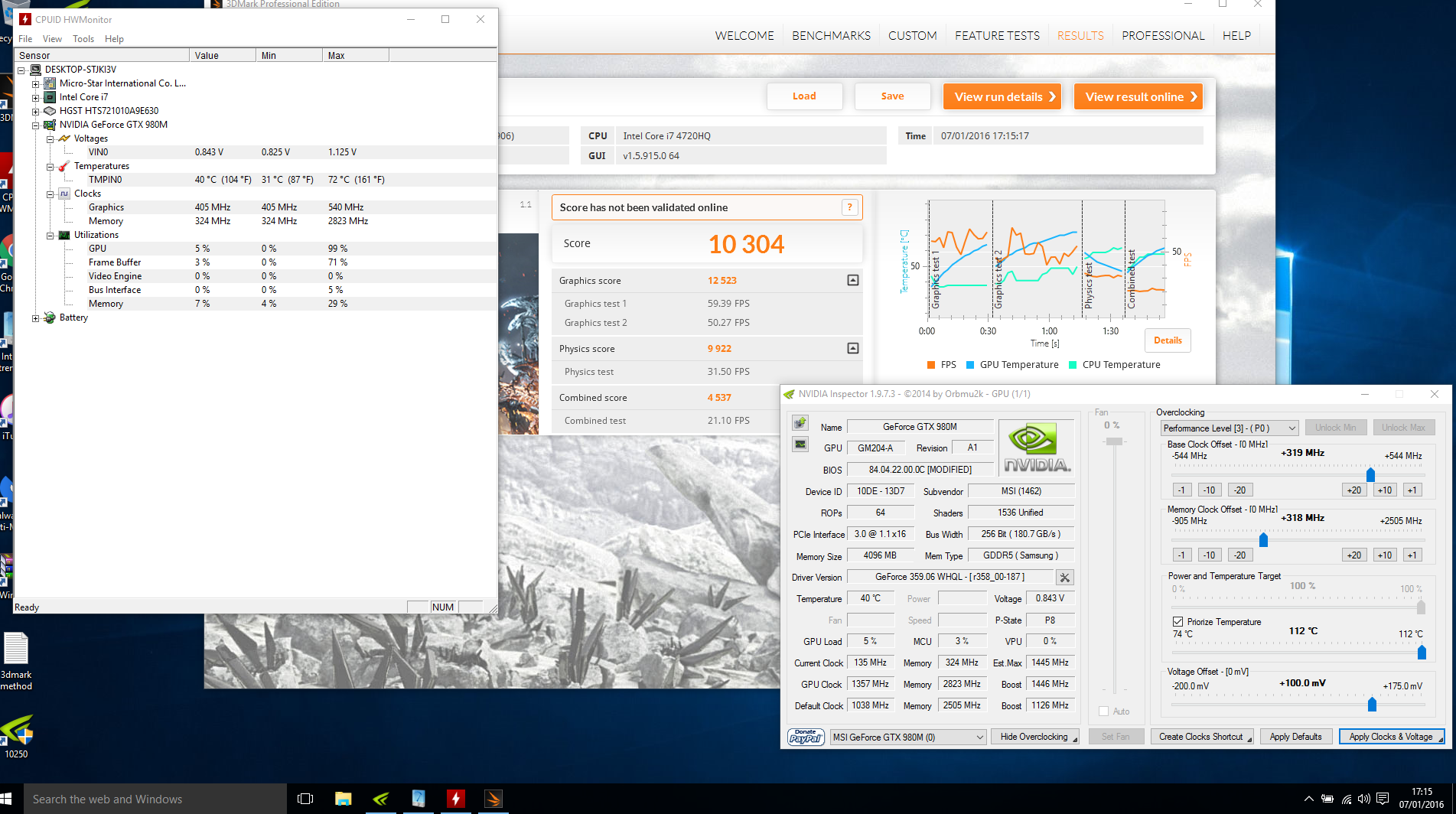Click the NVIDIA Inspector GPU chip icon
Image resolution: width=1456 pixels, height=814 pixels.
coord(800,423)
